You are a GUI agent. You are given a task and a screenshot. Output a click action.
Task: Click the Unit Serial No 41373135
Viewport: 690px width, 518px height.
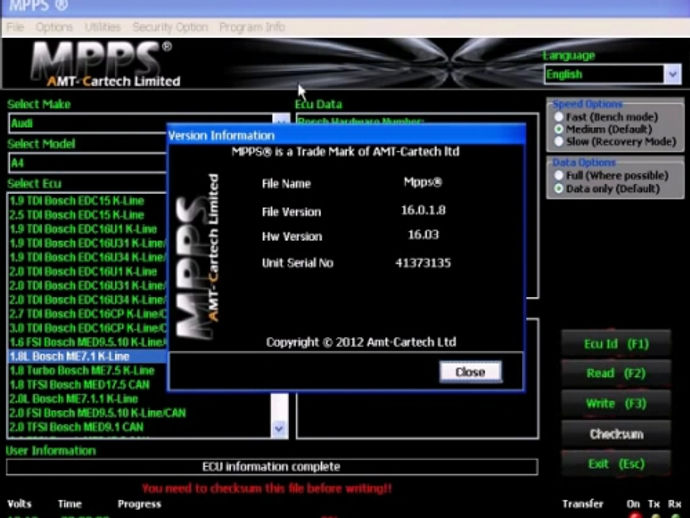423,263
